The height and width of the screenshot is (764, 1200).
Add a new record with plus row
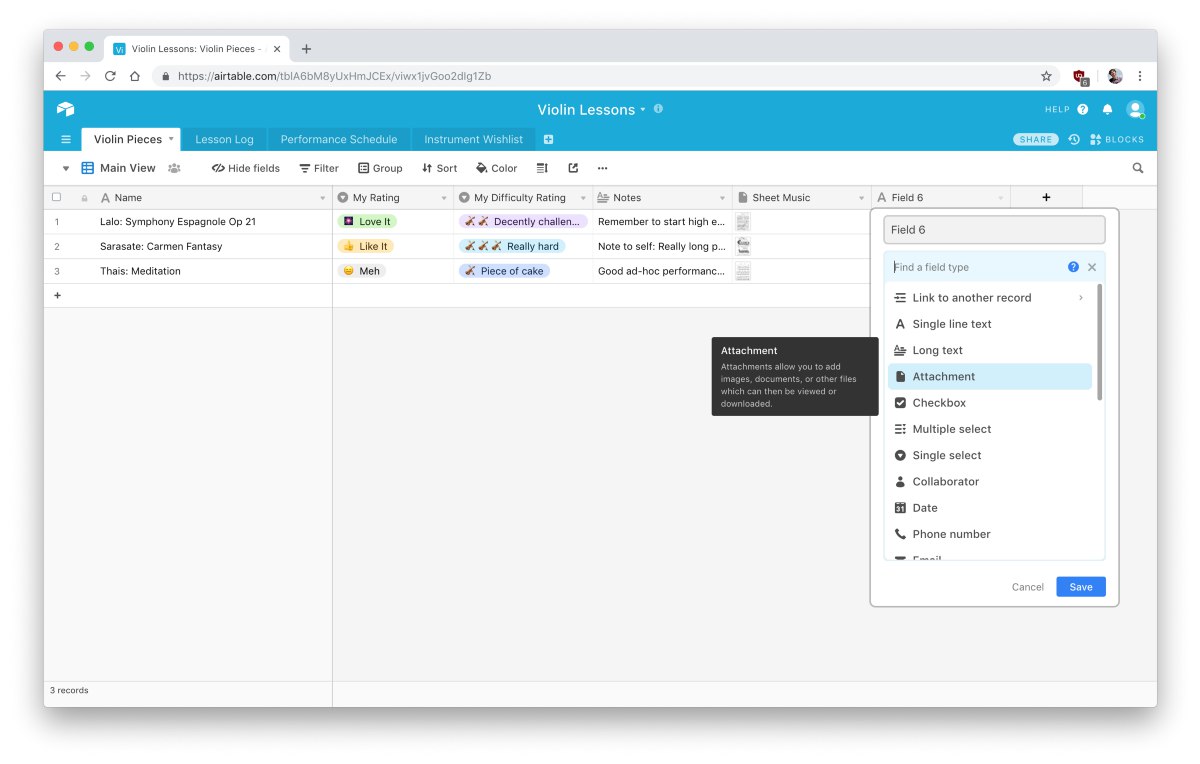coord(57,295)
